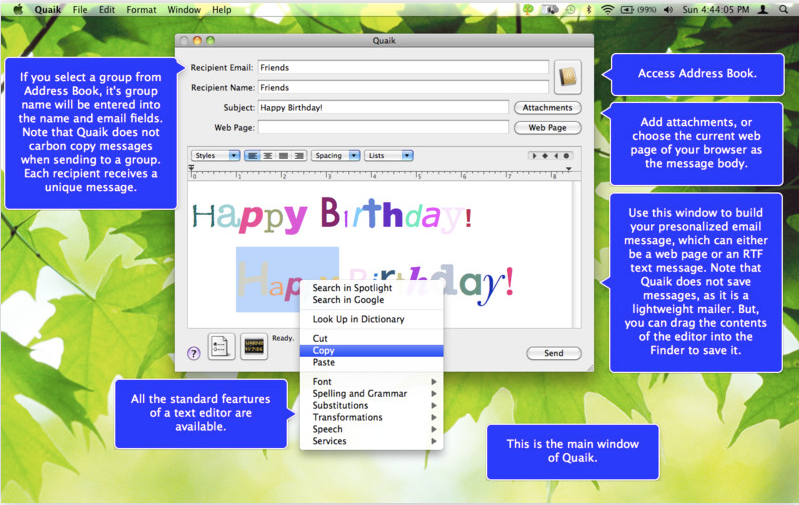Expand the Transformations submenu
This screenshot has height=505, width=799.
click(371, 417)
